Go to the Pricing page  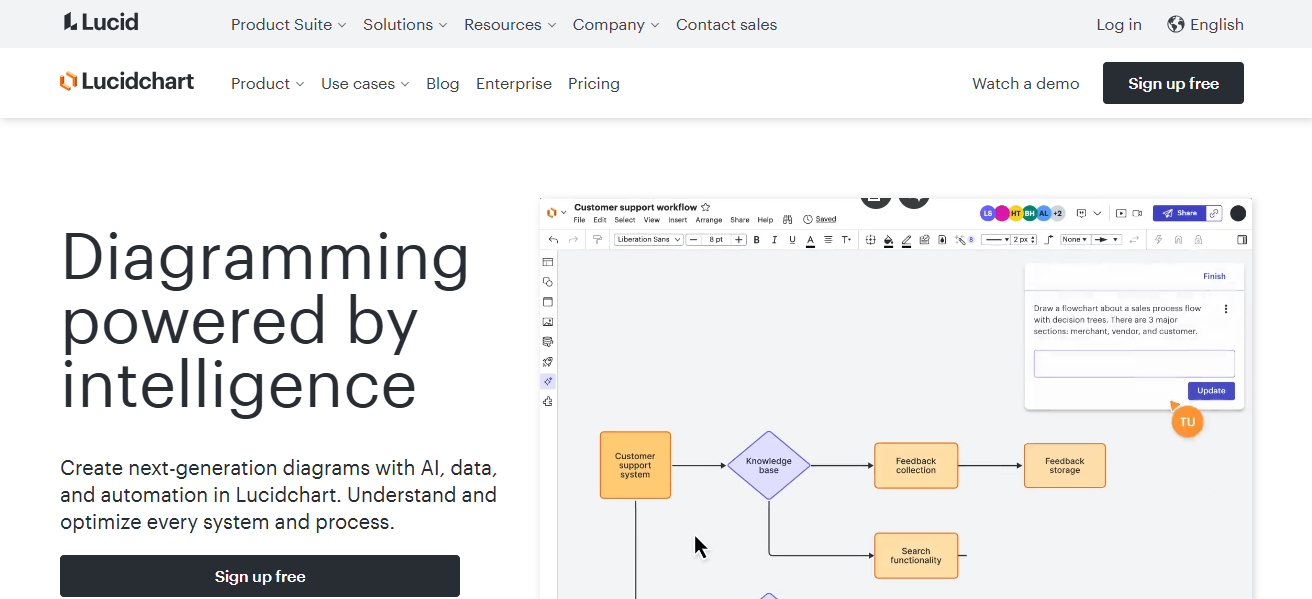[594, 84]
